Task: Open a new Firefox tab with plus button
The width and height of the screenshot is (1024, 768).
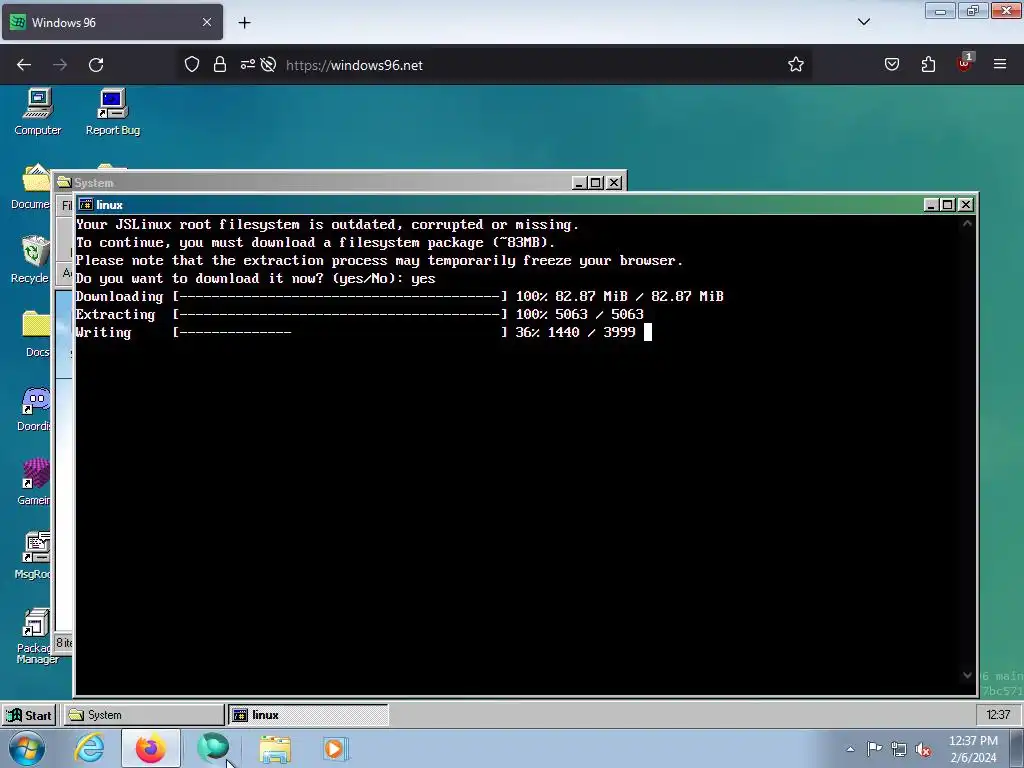Action: [244, 23]
